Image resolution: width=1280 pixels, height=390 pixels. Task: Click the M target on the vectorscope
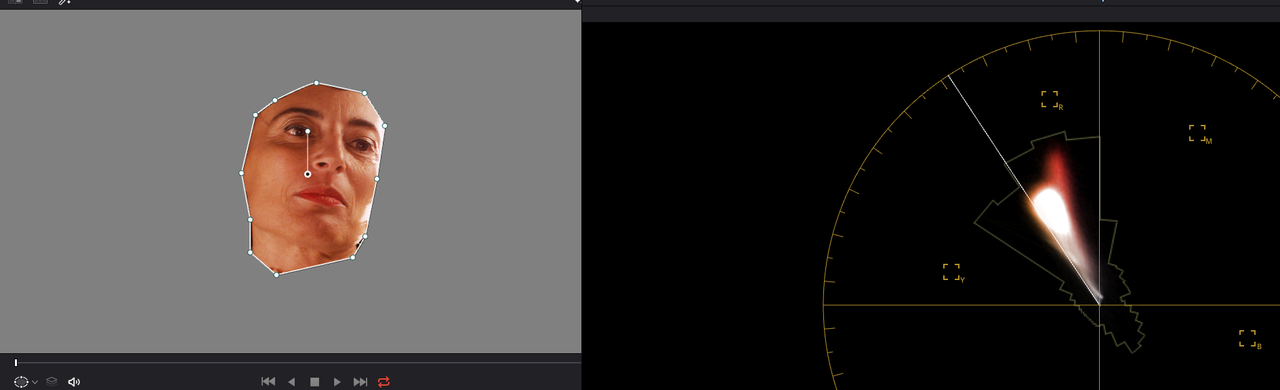[1197, 133]
